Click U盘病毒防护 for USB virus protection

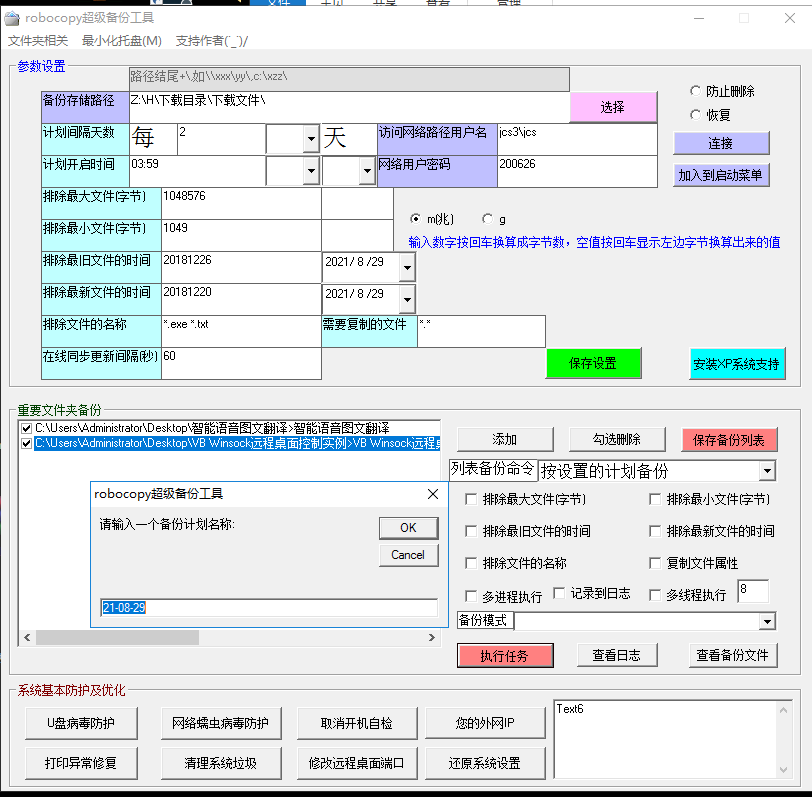(79, 724)
